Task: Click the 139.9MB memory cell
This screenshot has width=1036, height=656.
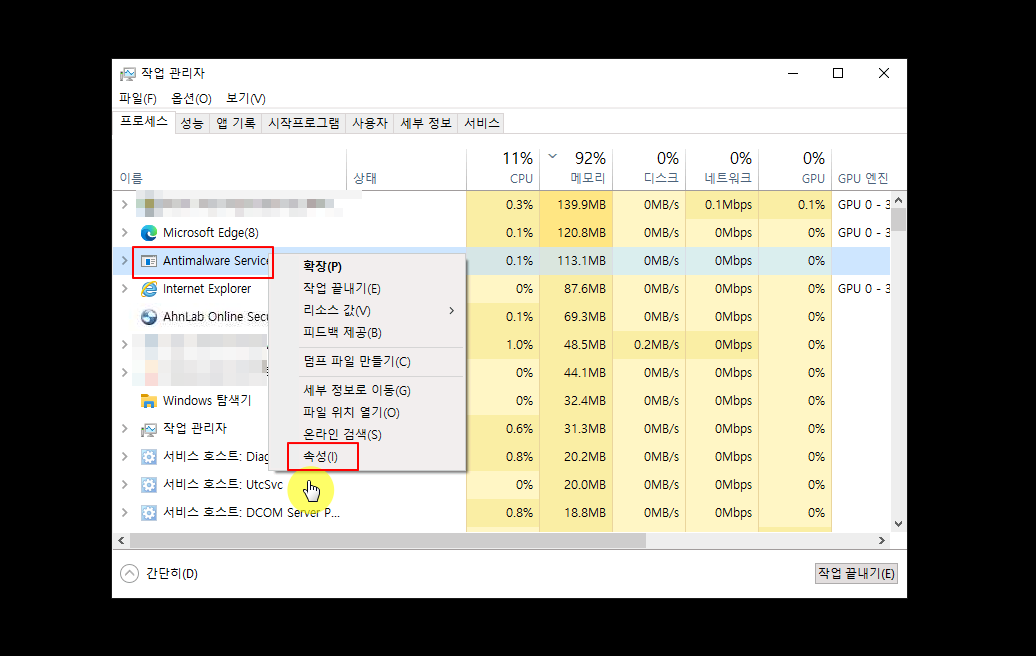Action: click(576, 205)
